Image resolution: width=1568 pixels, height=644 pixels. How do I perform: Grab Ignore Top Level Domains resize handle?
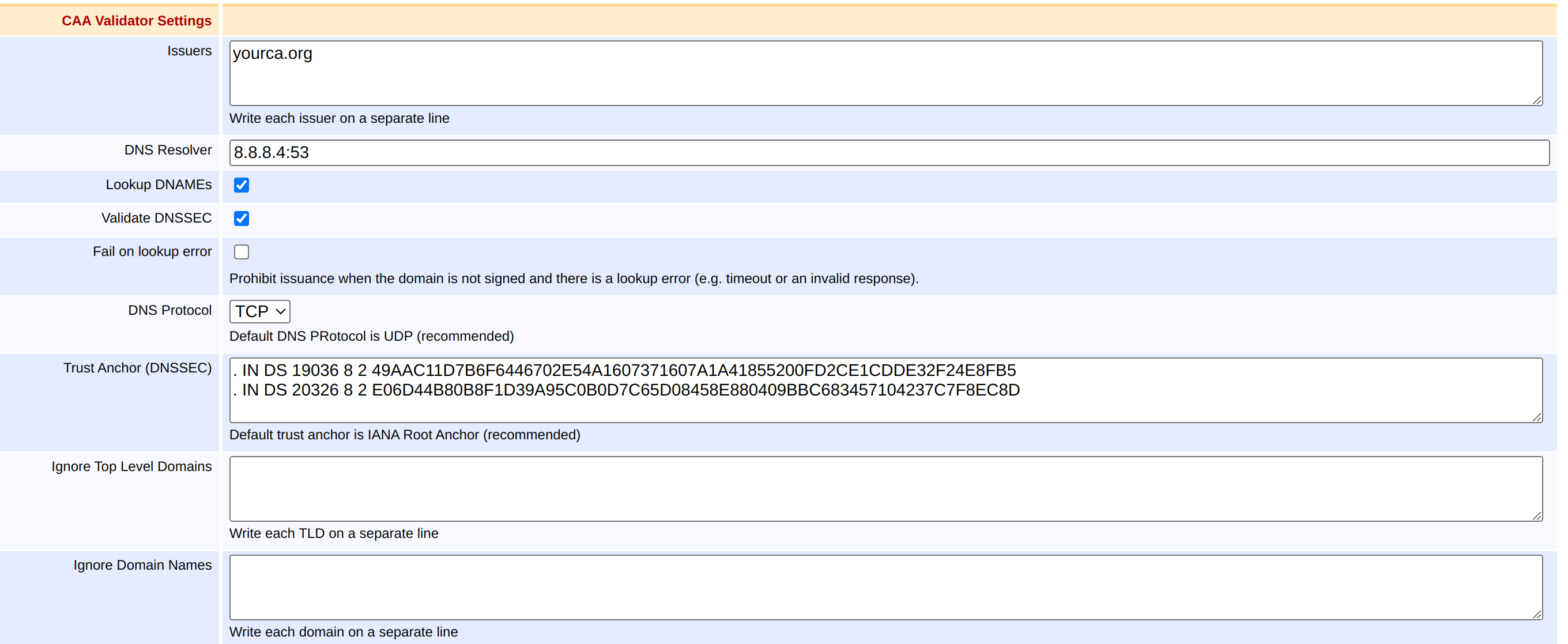[x=1537, y=516]
